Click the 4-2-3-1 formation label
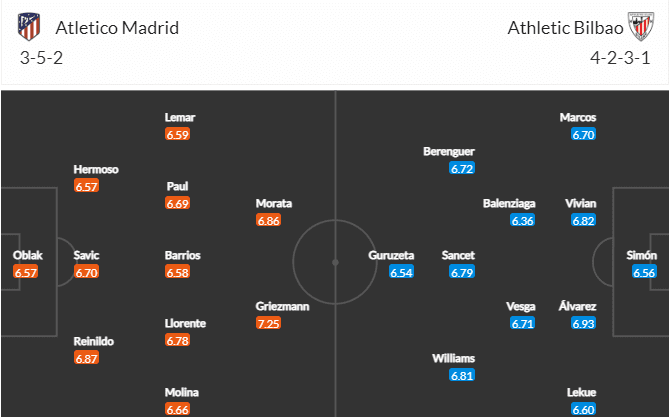Image resolution: width=669 pixels, height=417 pixels. [x=620, y=57]
